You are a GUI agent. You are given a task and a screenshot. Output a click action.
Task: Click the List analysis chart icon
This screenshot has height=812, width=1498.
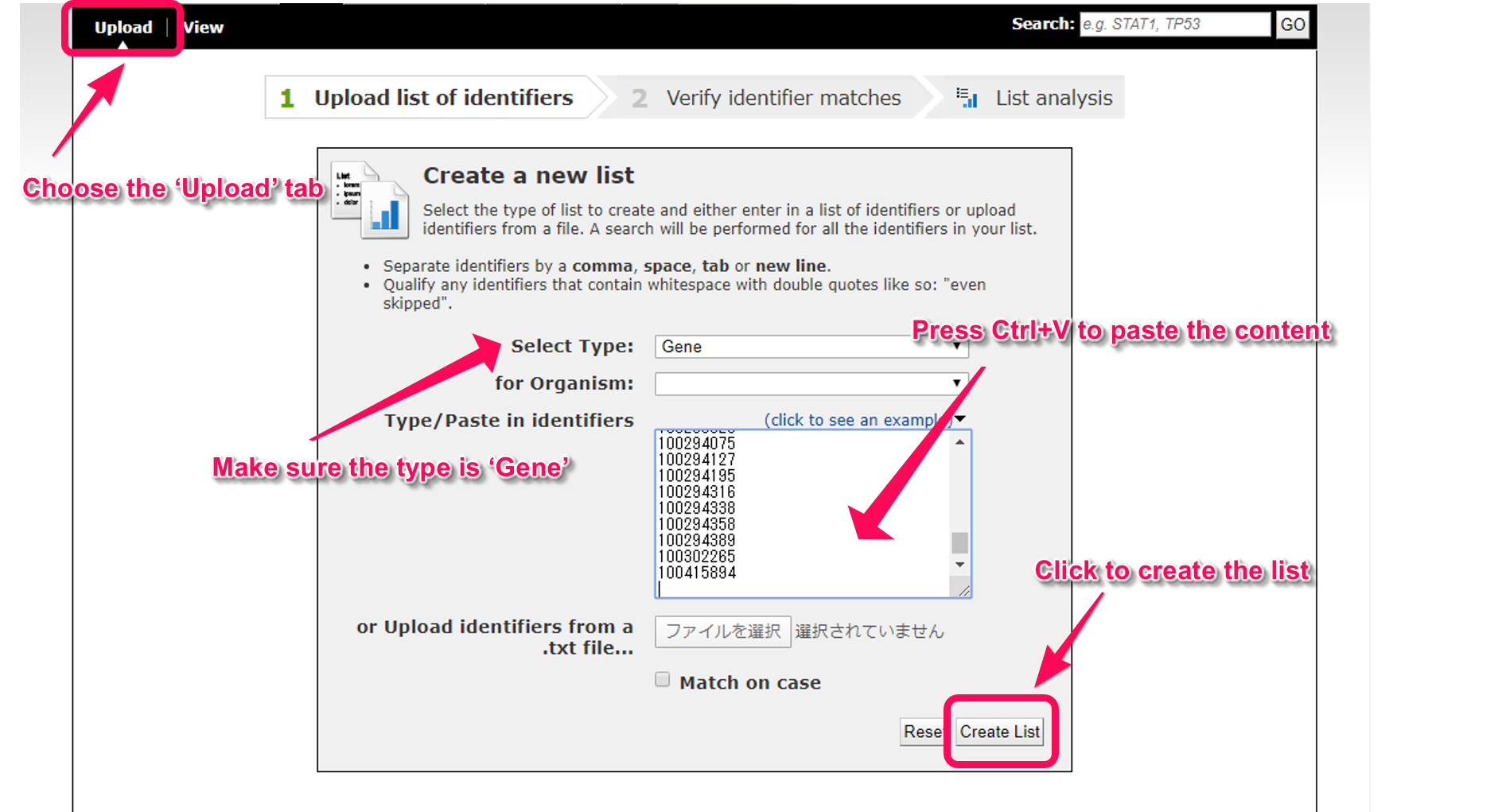[x=967, y=98]
